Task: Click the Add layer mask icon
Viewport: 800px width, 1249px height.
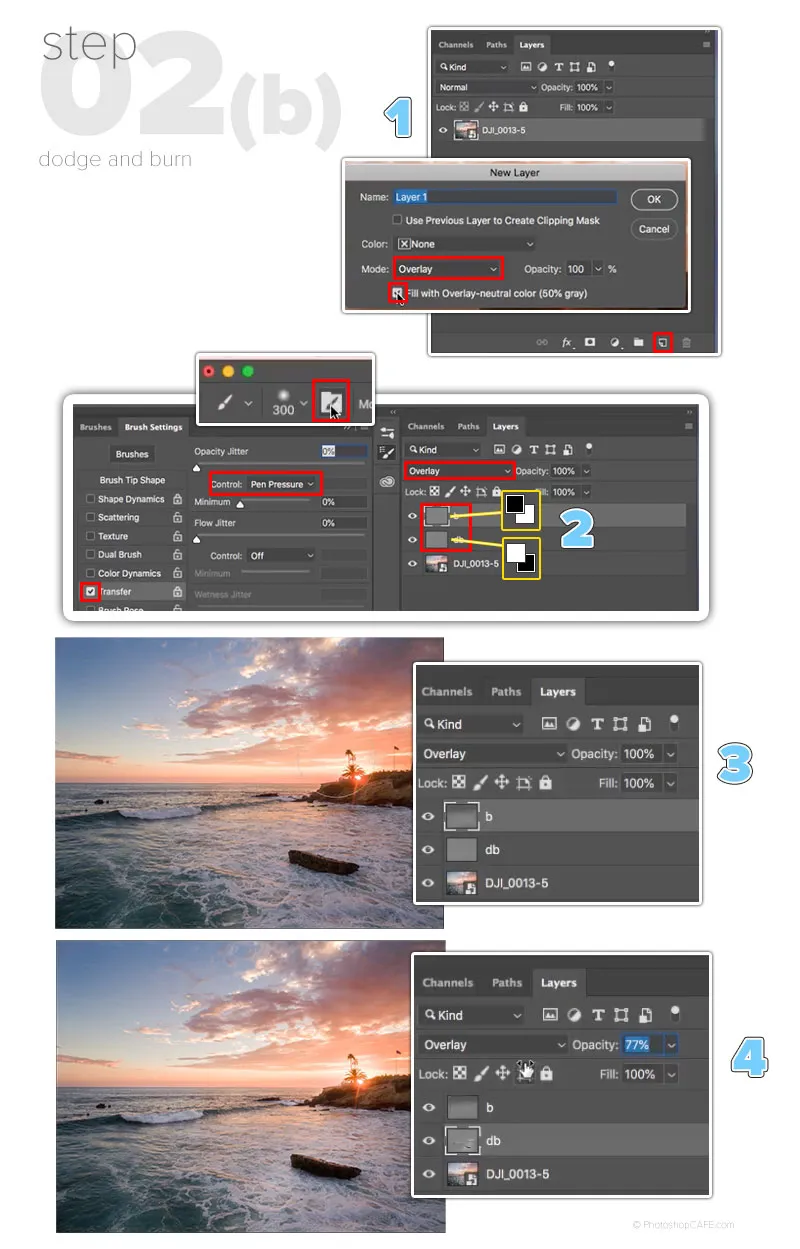Action: coord(590,342)
